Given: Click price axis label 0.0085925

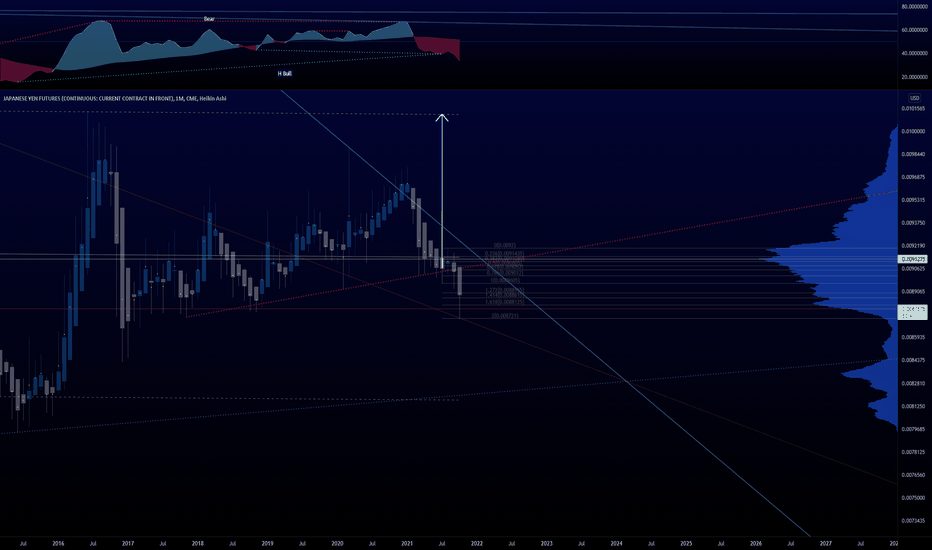Looking at the screenshot, I should [x=913, y=337].
